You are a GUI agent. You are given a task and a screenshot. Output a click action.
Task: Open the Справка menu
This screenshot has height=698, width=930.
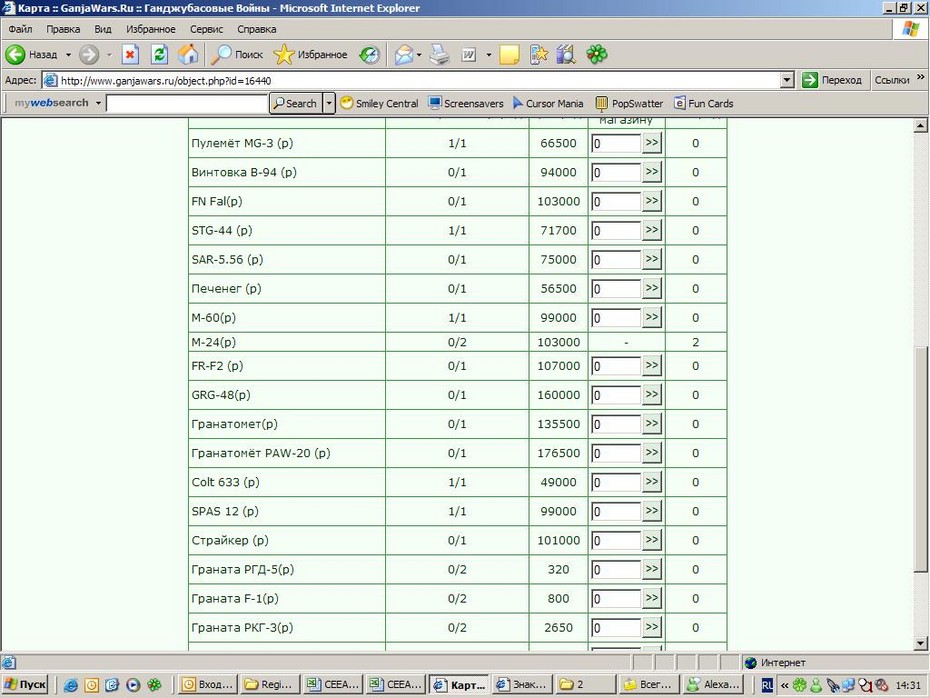[x=256, y=29]
